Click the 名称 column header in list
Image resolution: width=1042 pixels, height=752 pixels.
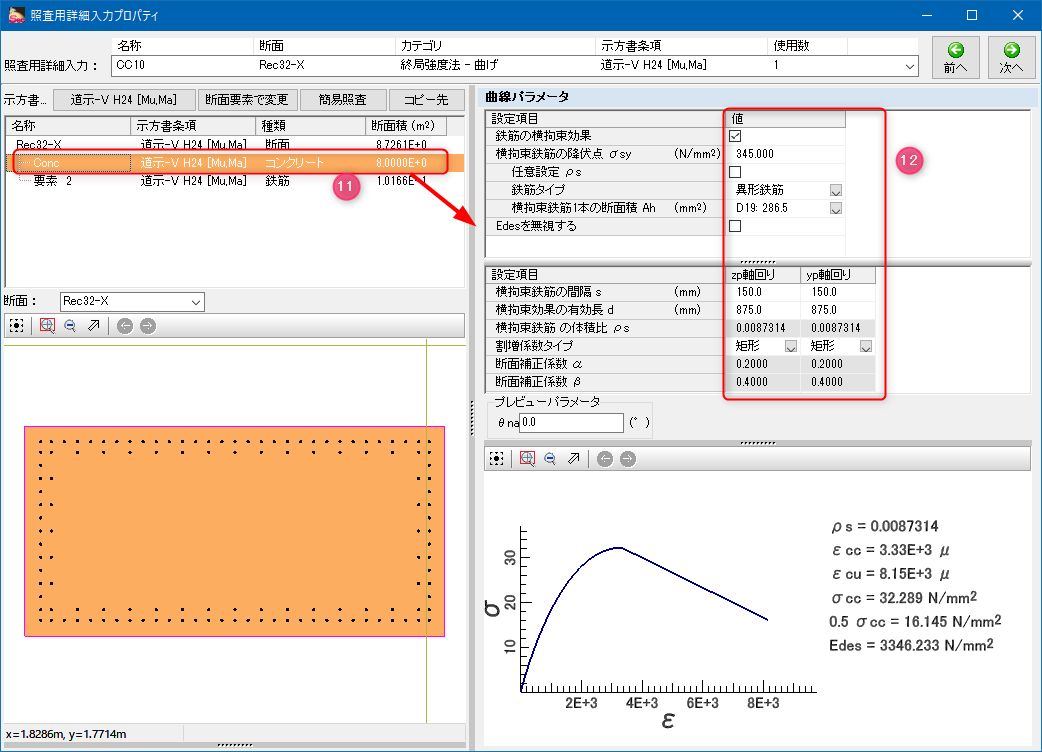pos(68,126)
